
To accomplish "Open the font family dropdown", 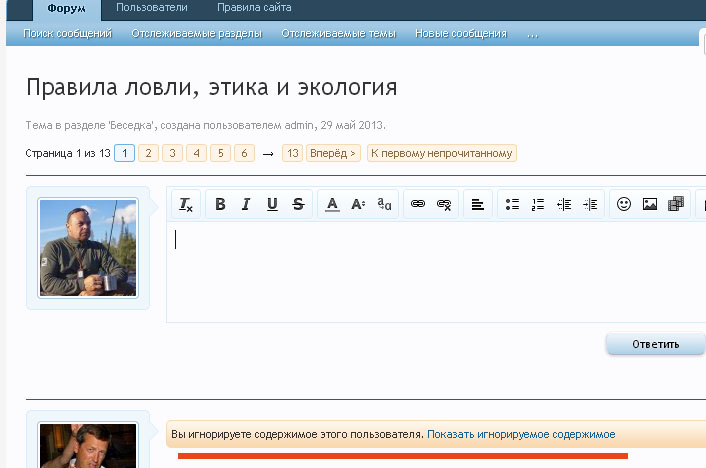I will (x=385, y=204).
